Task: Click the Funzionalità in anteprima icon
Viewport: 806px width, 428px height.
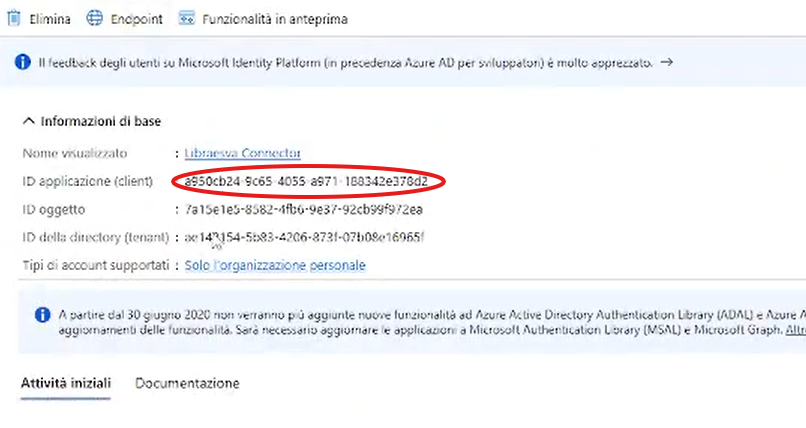Action: pos(186,17)
